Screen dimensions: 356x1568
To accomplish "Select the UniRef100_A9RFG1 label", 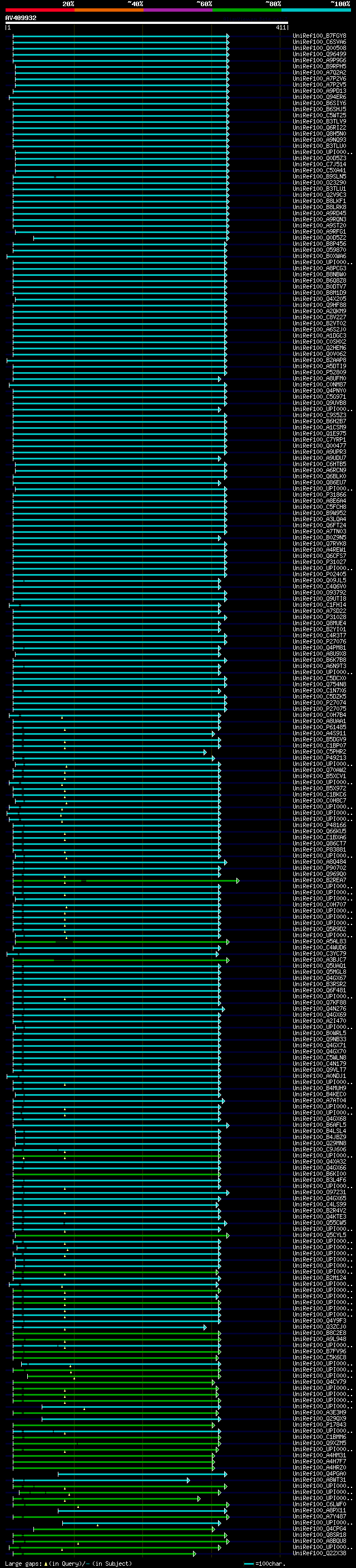I will (x=319, y=232).
